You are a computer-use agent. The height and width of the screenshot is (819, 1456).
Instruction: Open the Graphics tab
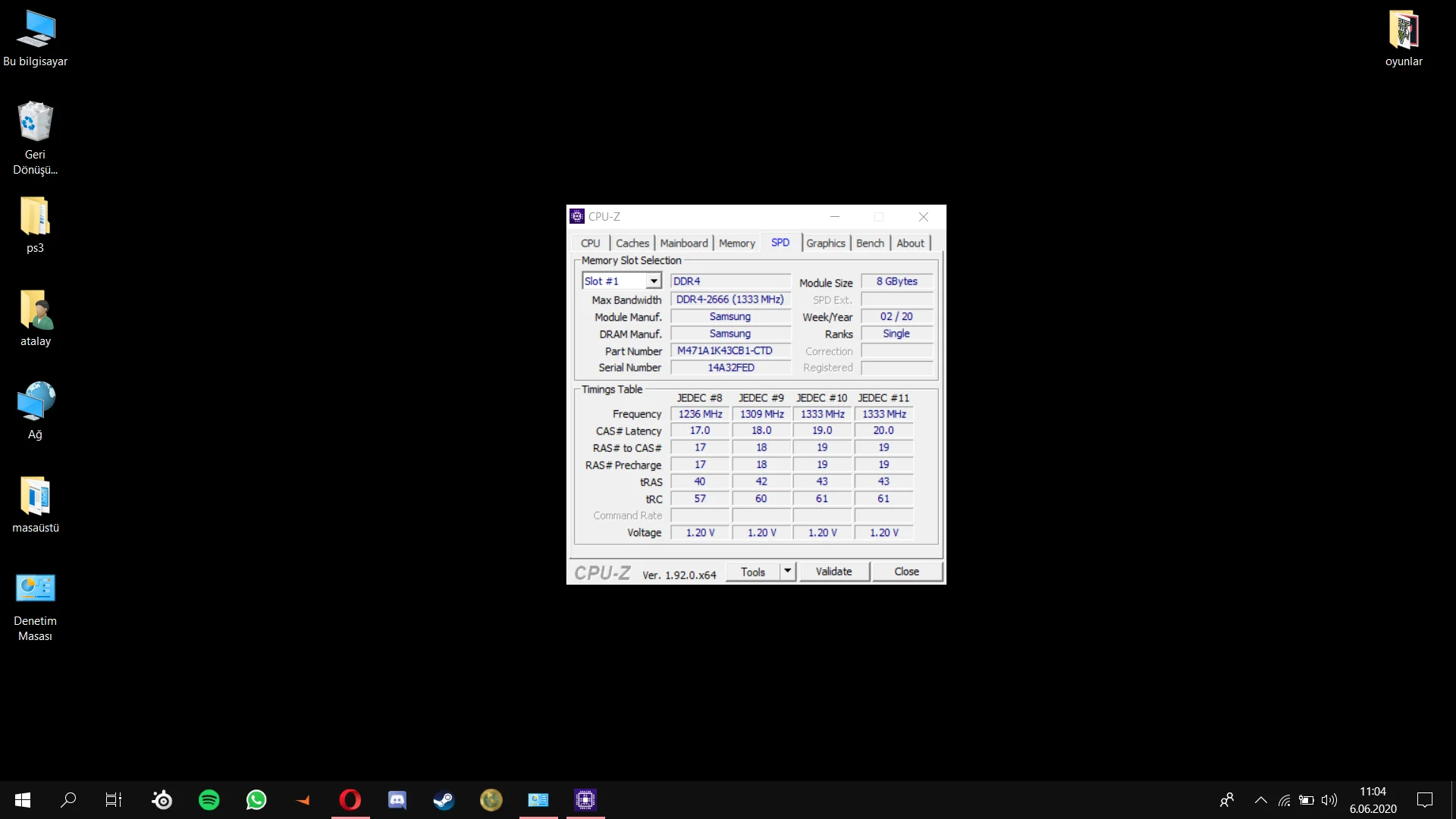pos(825,243)
